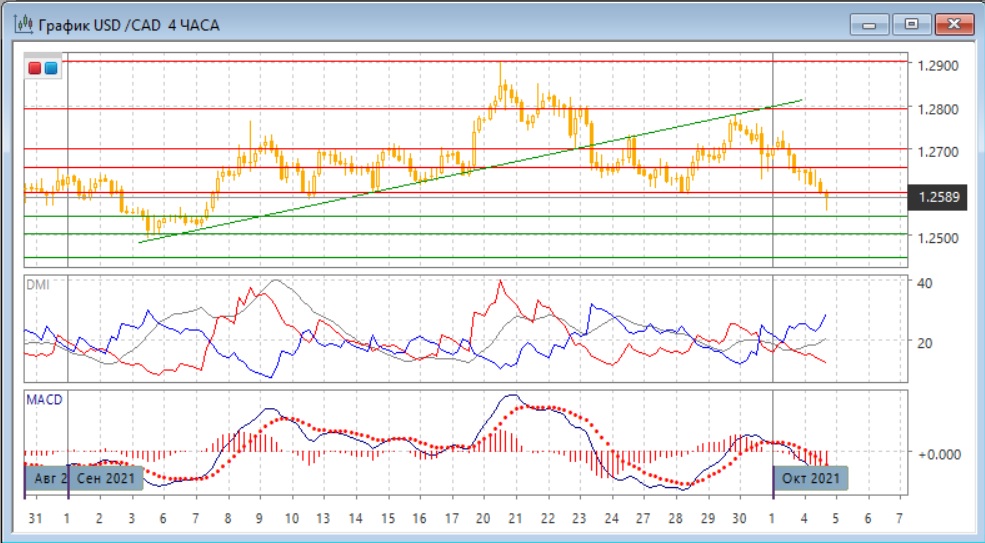Click the DMI scale value 40
This screenshot has width=985, height=543.
pyautogui.click(x=924, y=283)
